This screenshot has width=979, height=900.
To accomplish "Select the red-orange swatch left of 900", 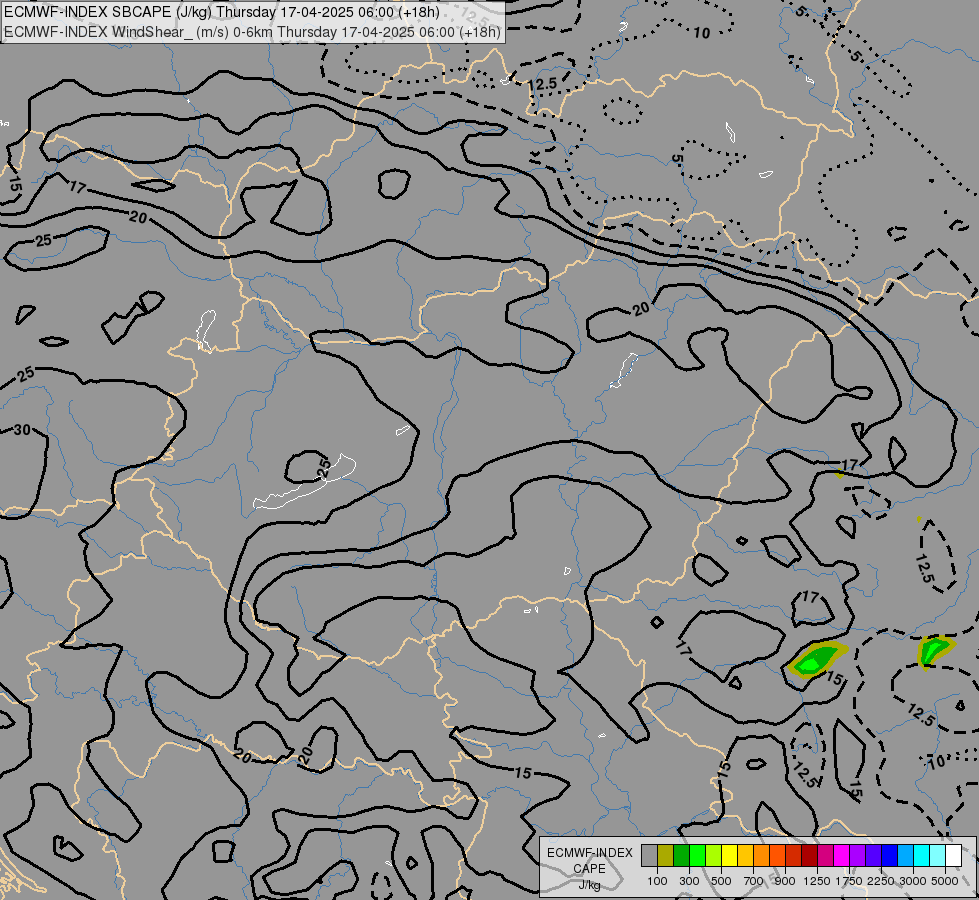I will click(777, 855).
